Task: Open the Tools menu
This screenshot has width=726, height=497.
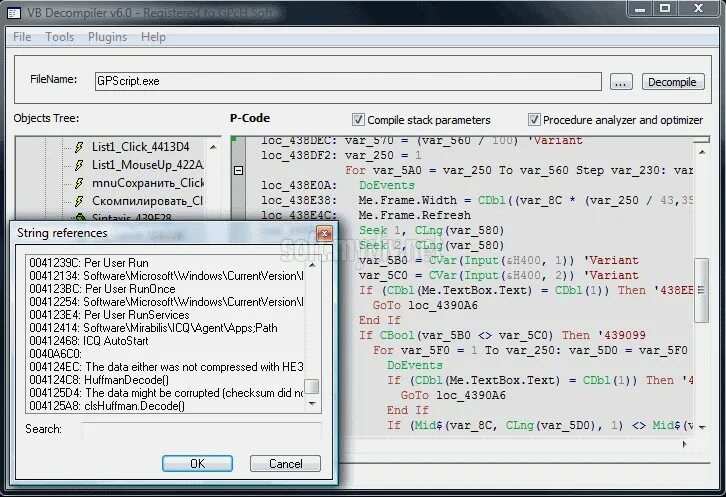Action: pyautogui.click(x=59, y=37)
